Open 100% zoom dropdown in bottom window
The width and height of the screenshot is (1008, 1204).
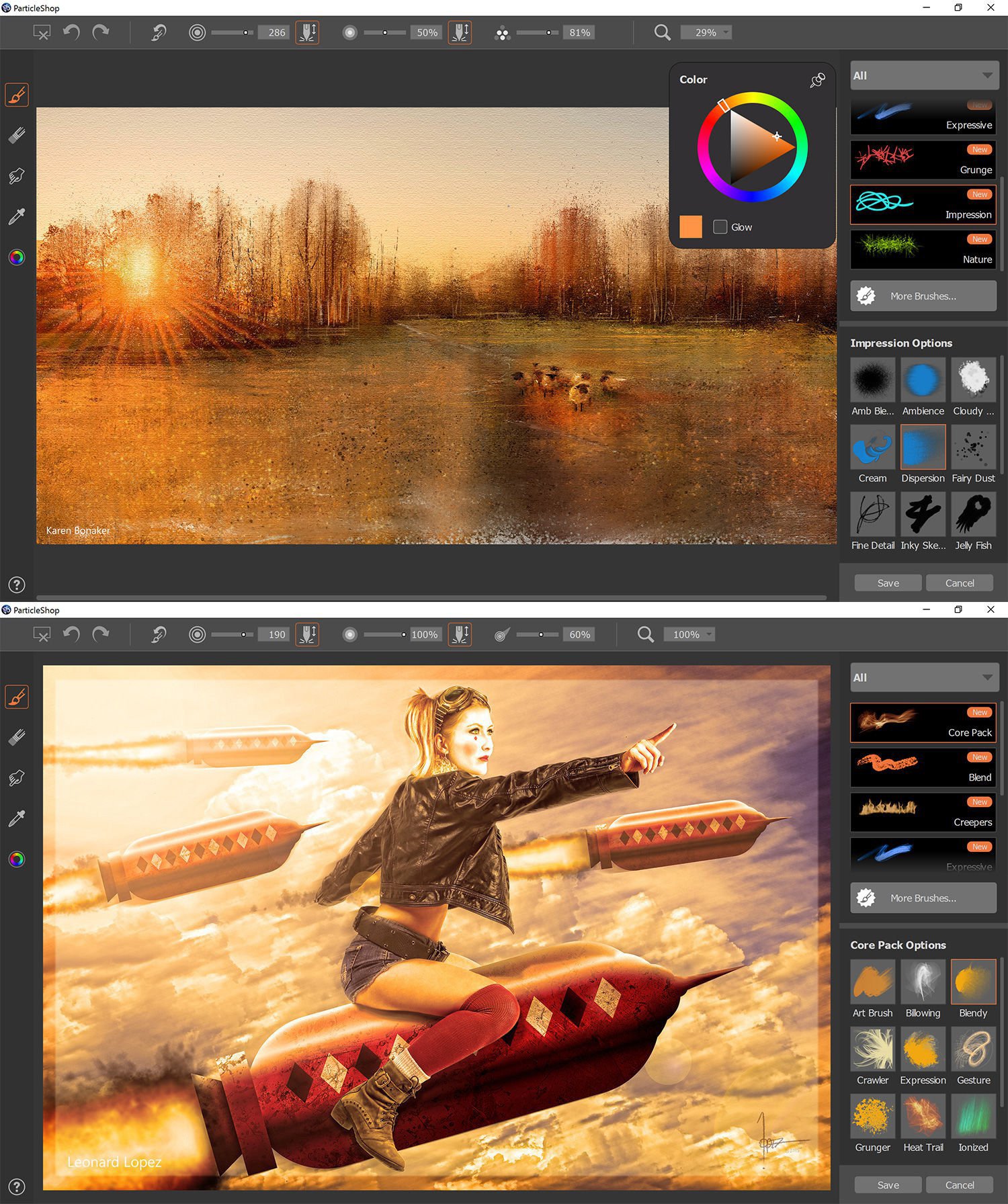pos(689,634)
